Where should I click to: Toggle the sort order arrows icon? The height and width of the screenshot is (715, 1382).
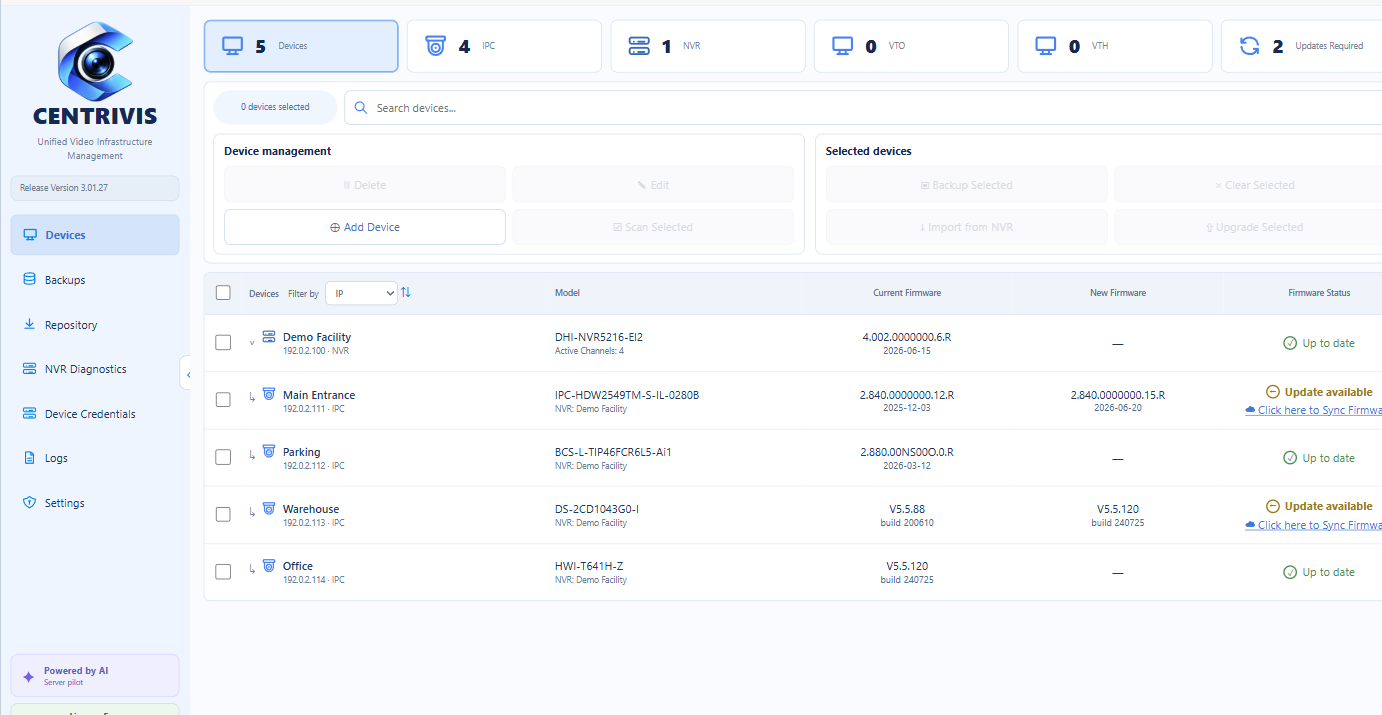(x=406, y=293)
